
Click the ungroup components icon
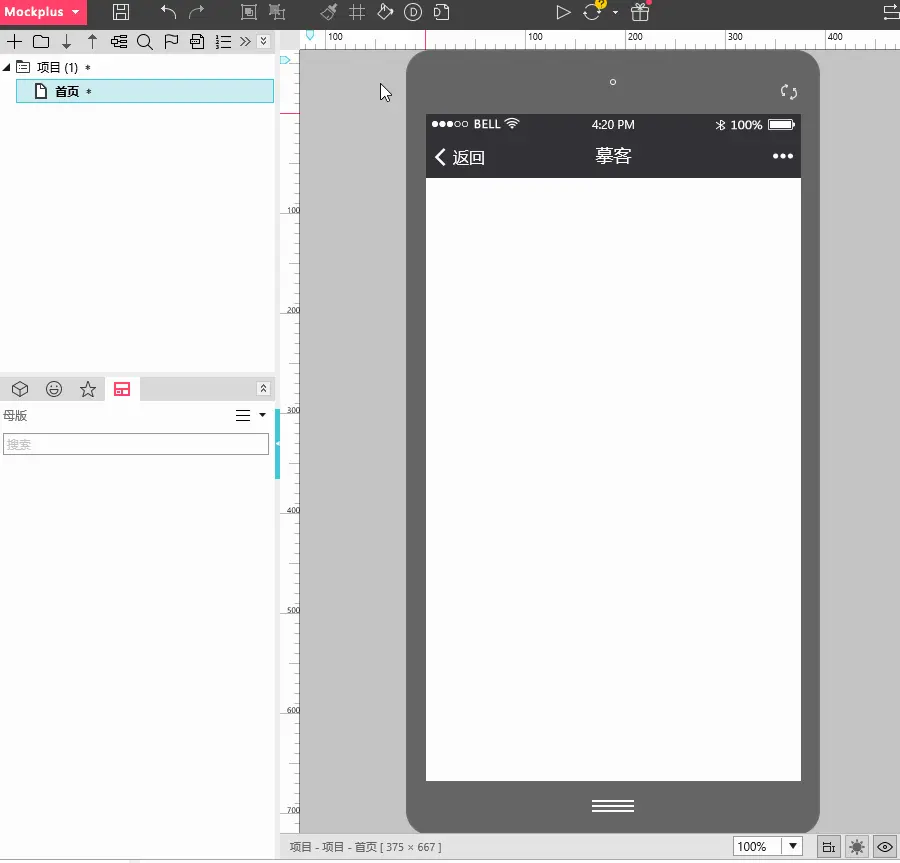click(277, 12)
